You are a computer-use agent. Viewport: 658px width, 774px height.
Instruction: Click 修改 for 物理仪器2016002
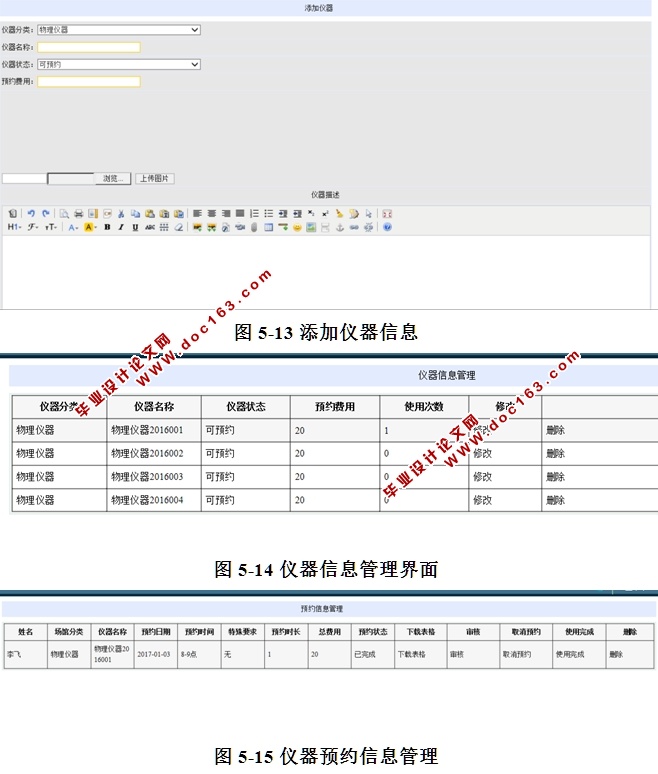coord(482,453)
